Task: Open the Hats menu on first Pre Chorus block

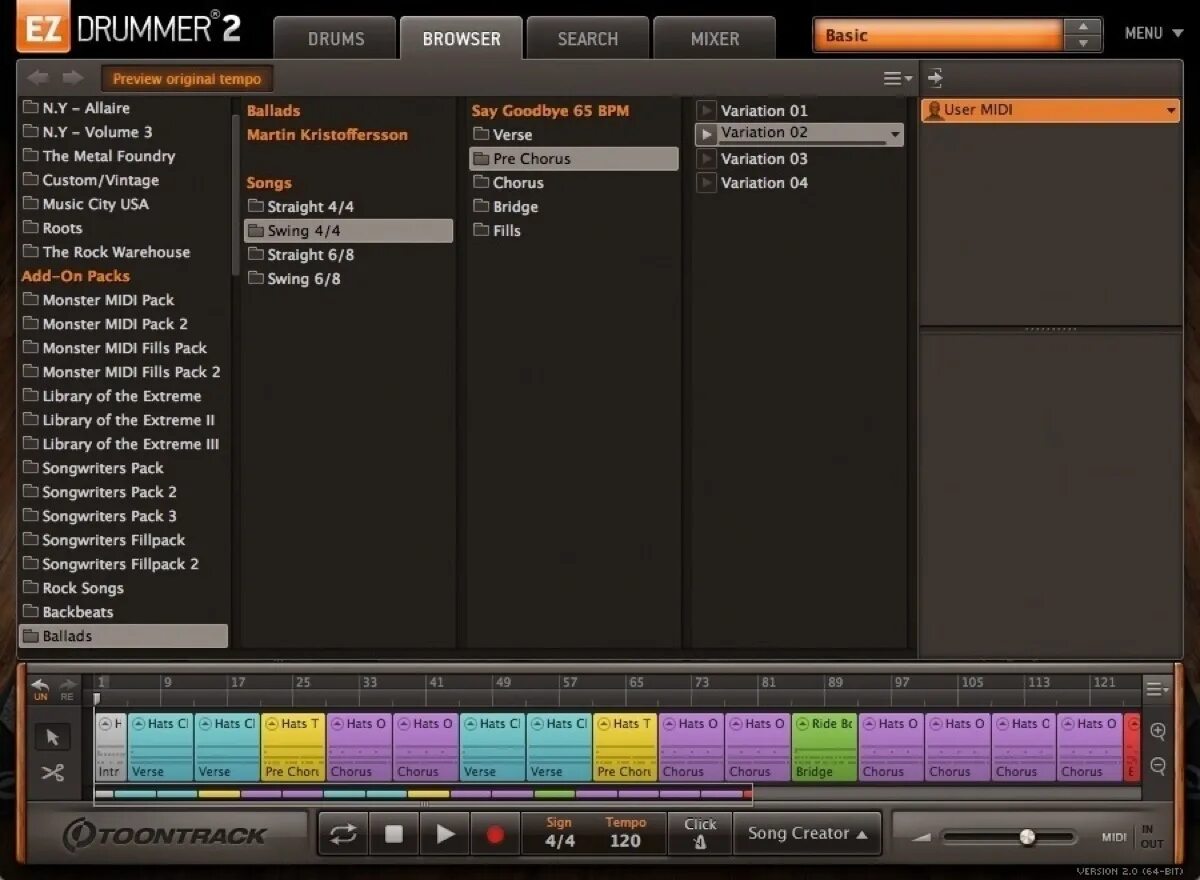Action: click(x=271, y=724)
